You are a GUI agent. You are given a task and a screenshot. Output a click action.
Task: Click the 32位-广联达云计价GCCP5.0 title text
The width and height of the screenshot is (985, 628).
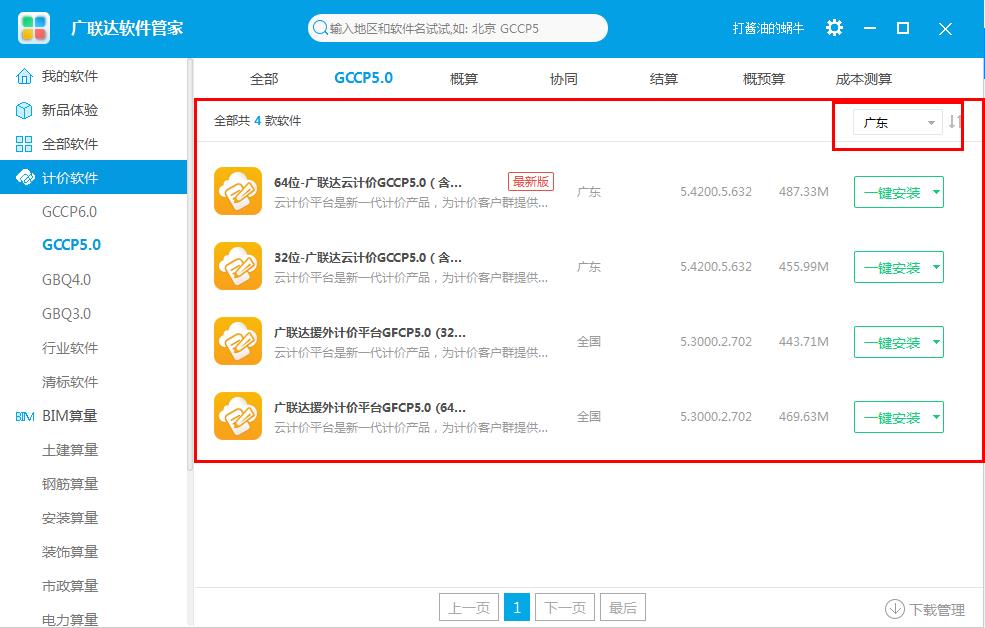[368, 257]
